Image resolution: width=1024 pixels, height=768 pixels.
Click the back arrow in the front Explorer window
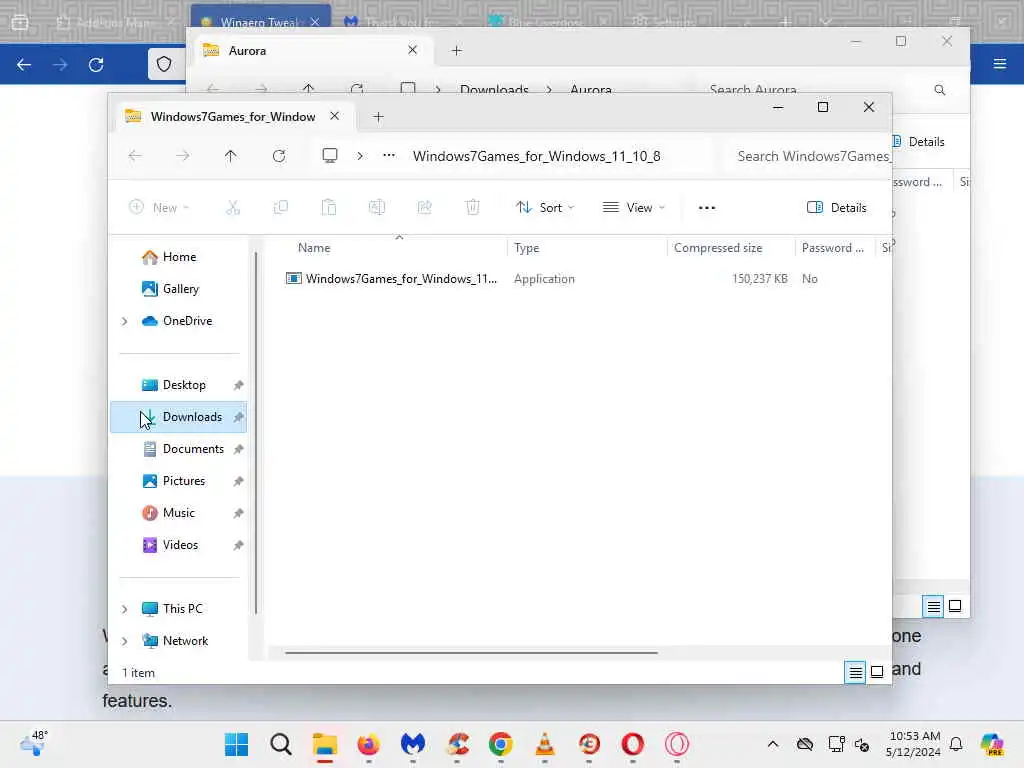pos(135,156)
